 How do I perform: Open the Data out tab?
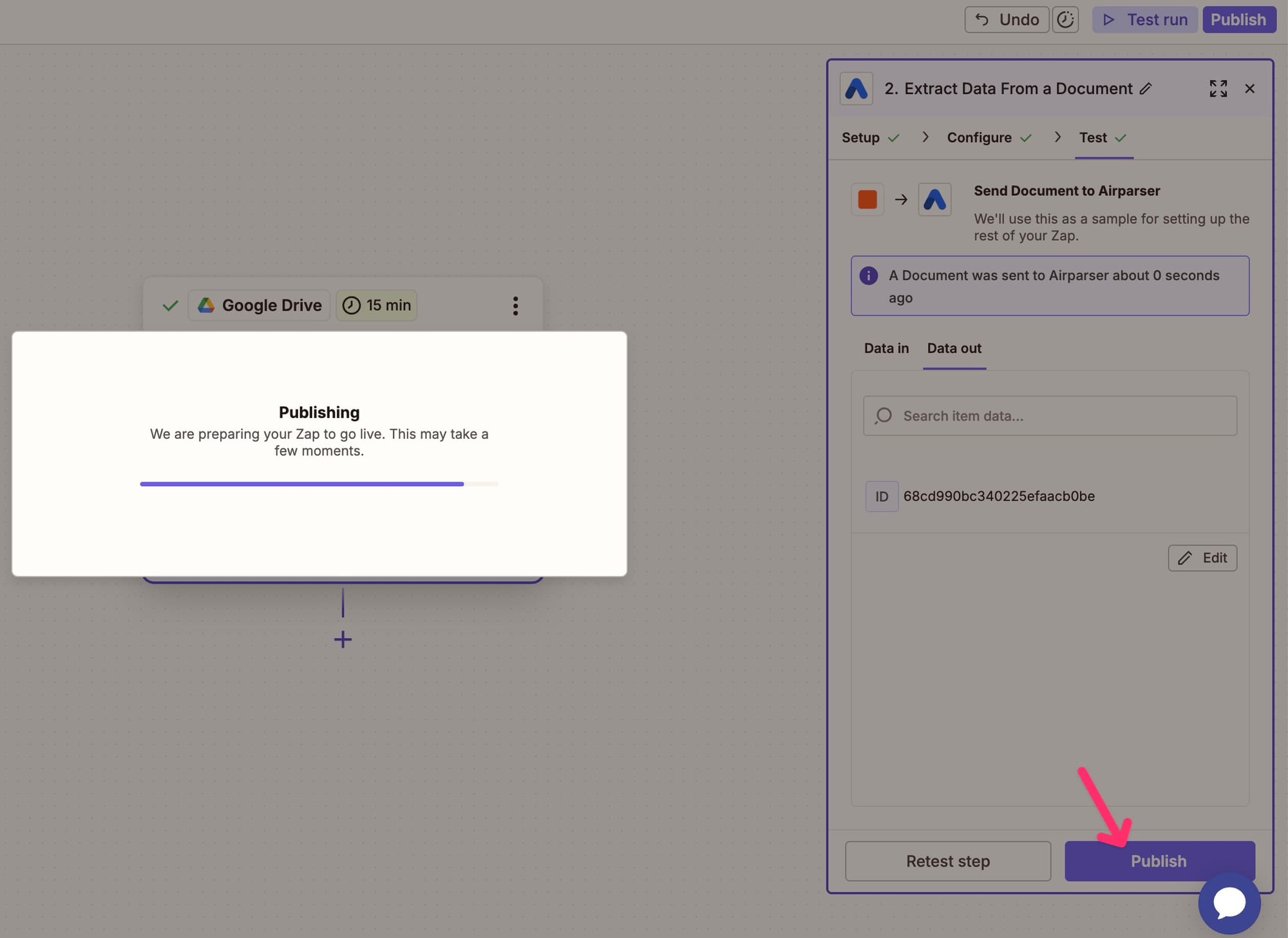(954, 348)
